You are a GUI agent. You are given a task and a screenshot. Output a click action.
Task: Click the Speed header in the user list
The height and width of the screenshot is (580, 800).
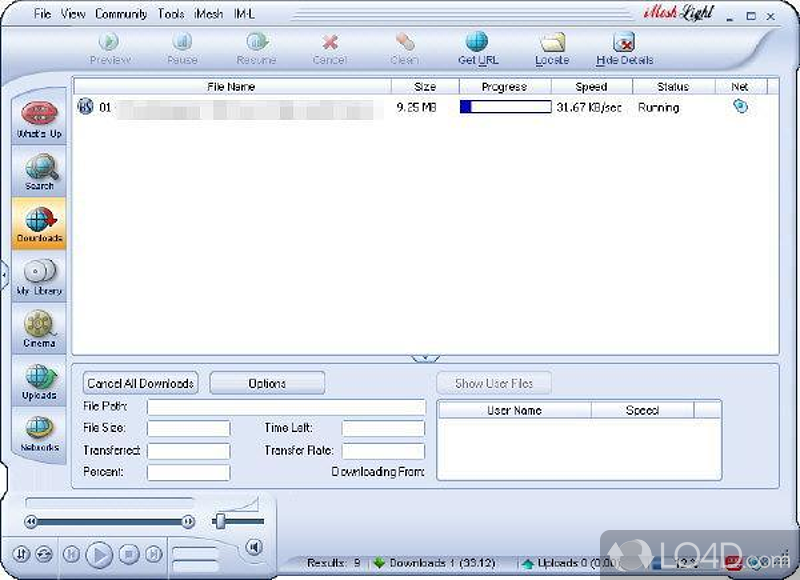(x=642, y=410)
